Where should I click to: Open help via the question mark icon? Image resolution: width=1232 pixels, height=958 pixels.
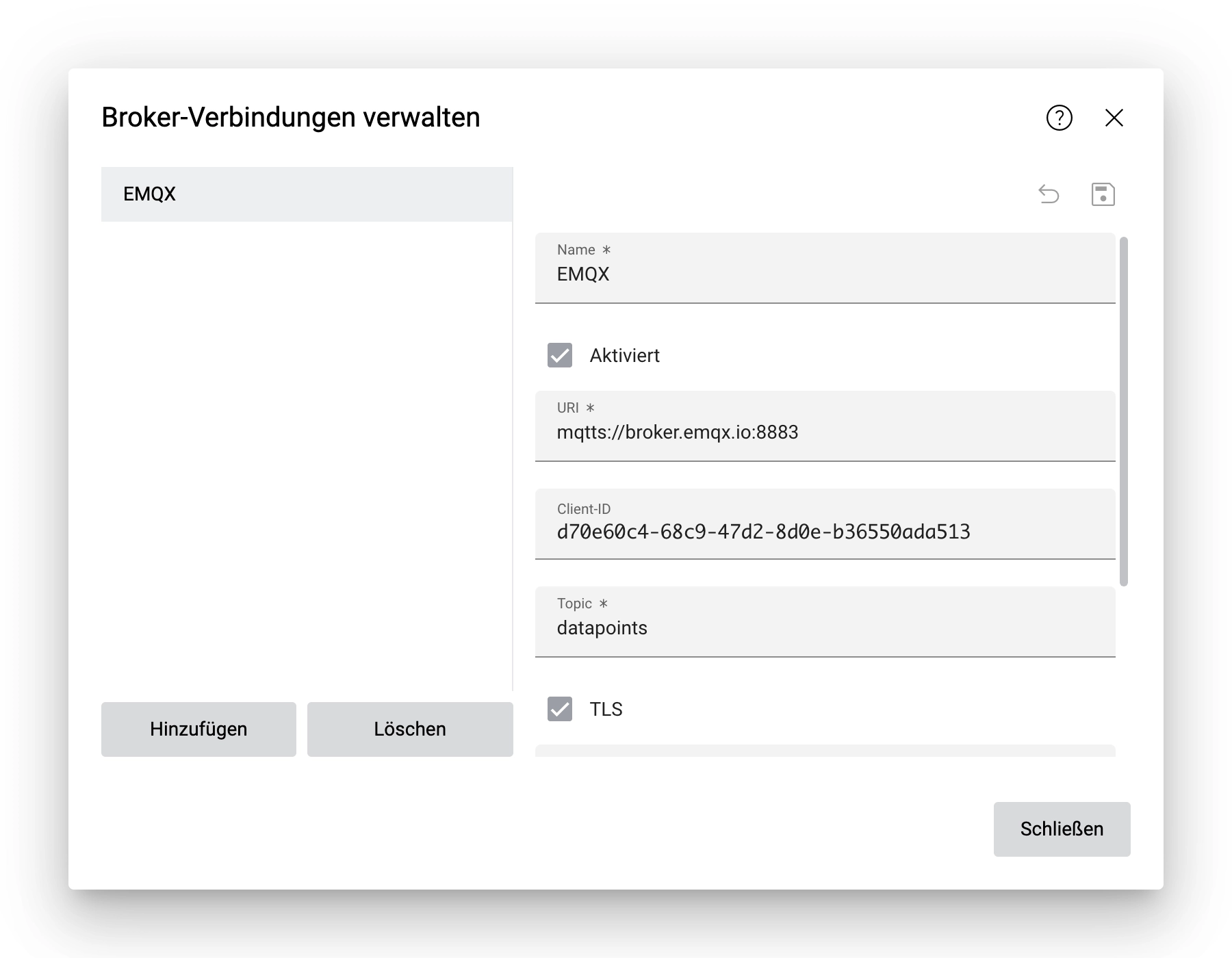tap(1058, 118)
